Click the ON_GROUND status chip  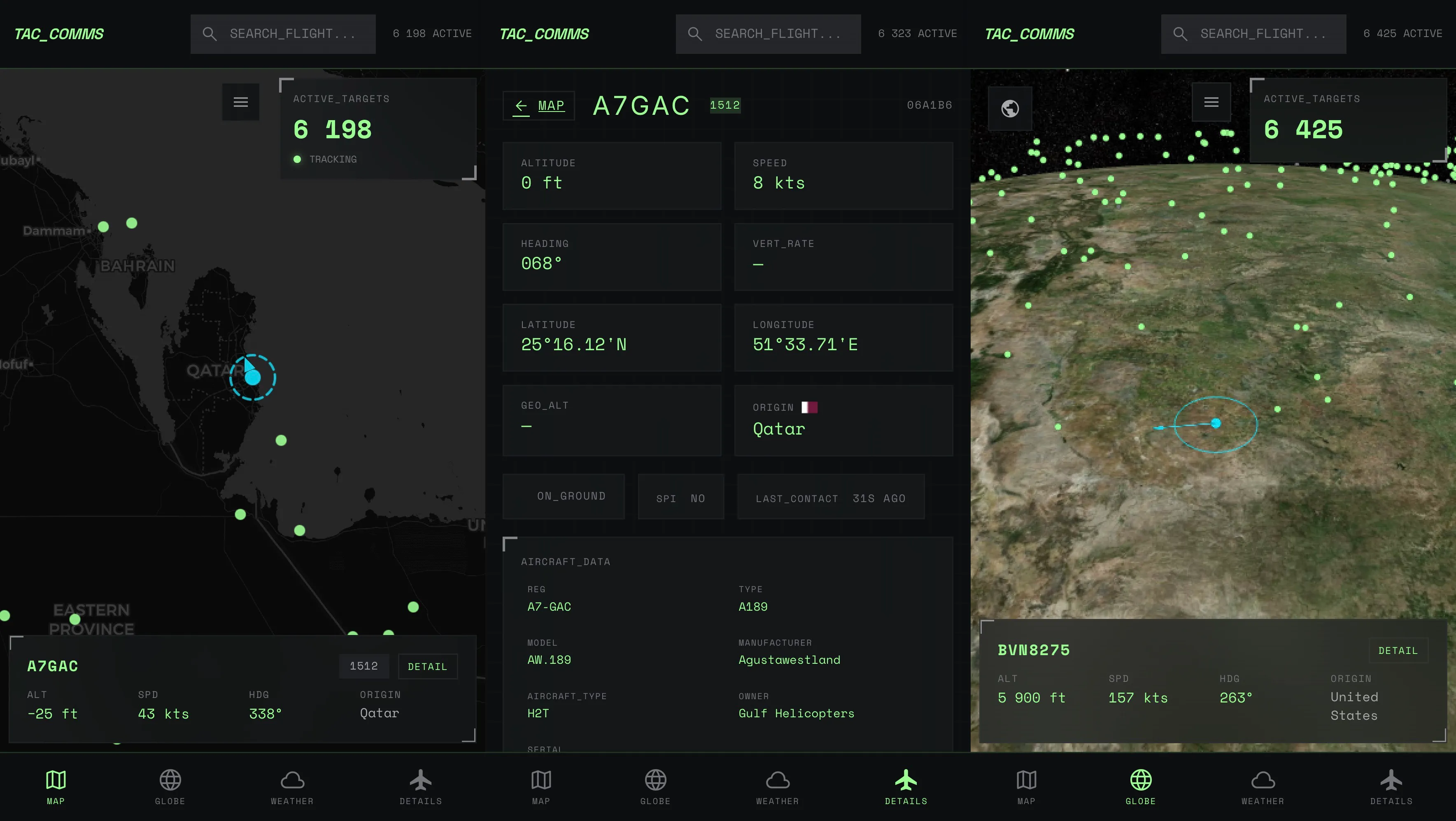pyautogui.click(x=564, y=497)
